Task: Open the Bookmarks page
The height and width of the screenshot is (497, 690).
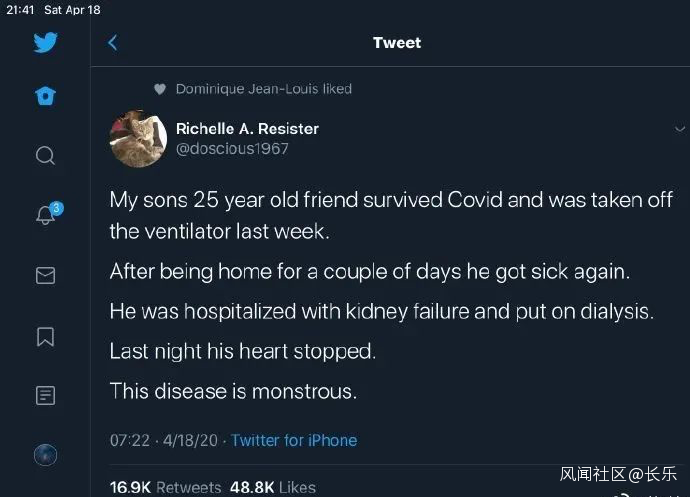Action: click(x=45, y=336)
